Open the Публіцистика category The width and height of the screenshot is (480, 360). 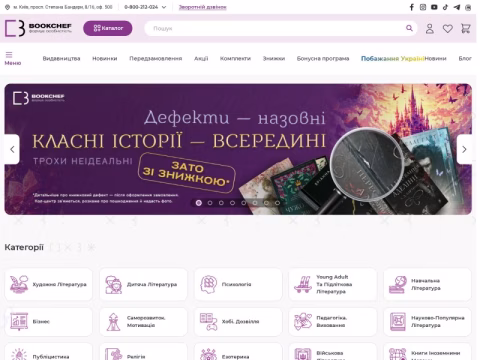click(48, 352)
